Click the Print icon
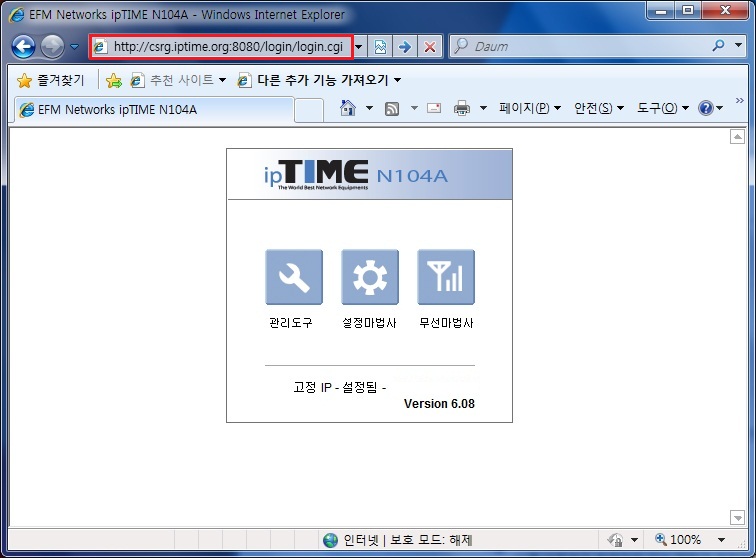The image size is (756, 558). point(462,108)
